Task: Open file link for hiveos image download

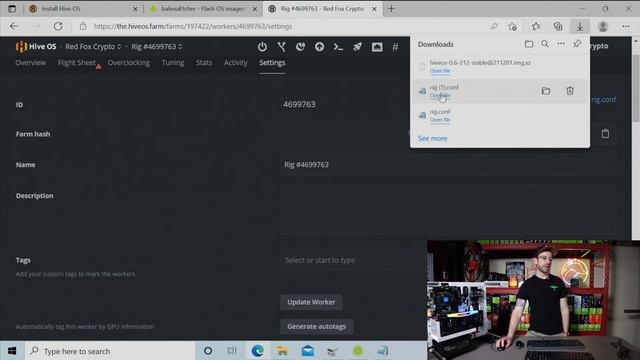Action: click(x=440, y=71)
